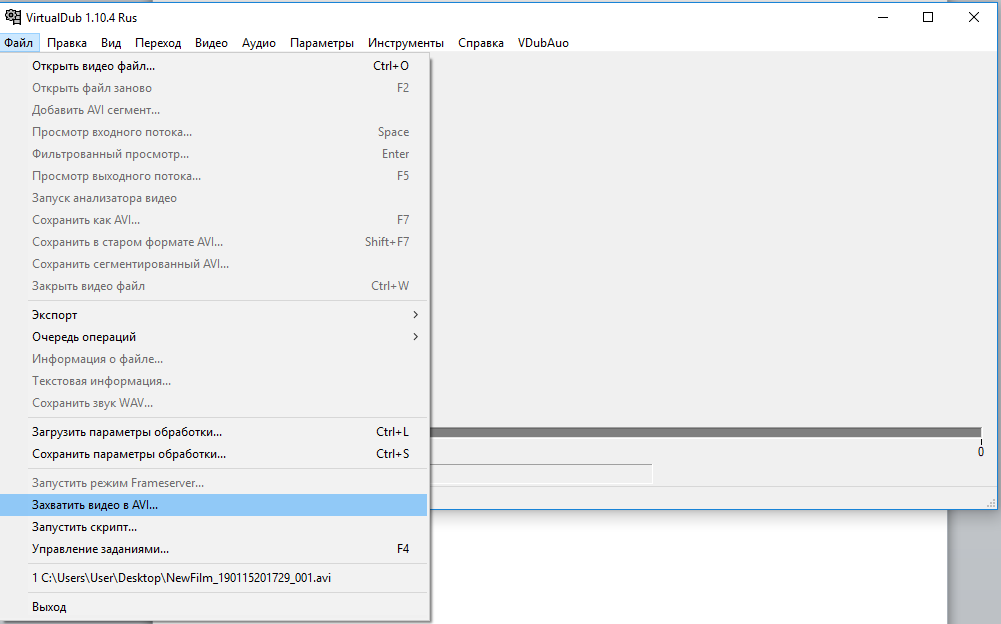
Task: Expand the Экспорт submenu
Action: (x=214, y=315)
